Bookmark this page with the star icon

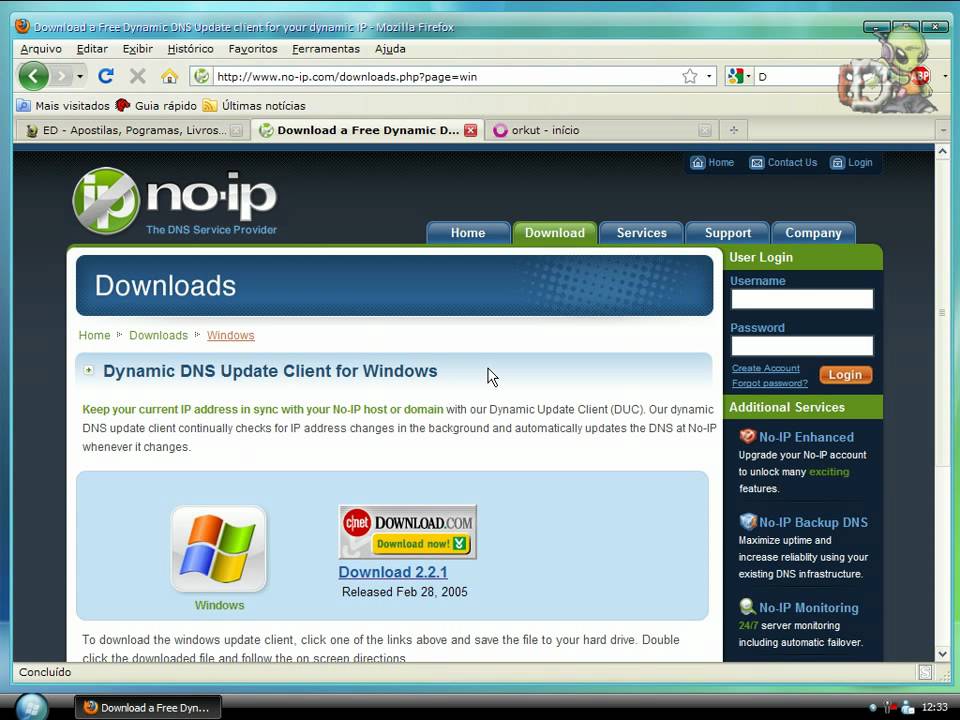click(x=690, y=77)
